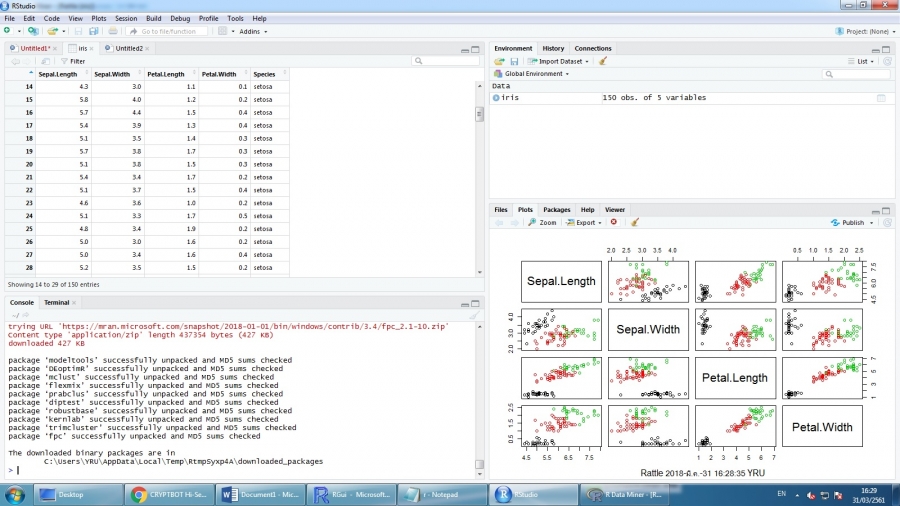The width and height of the screenshot is (900, 506).
Task: Click the Zoom plot button
Action: tap(542, 223)
